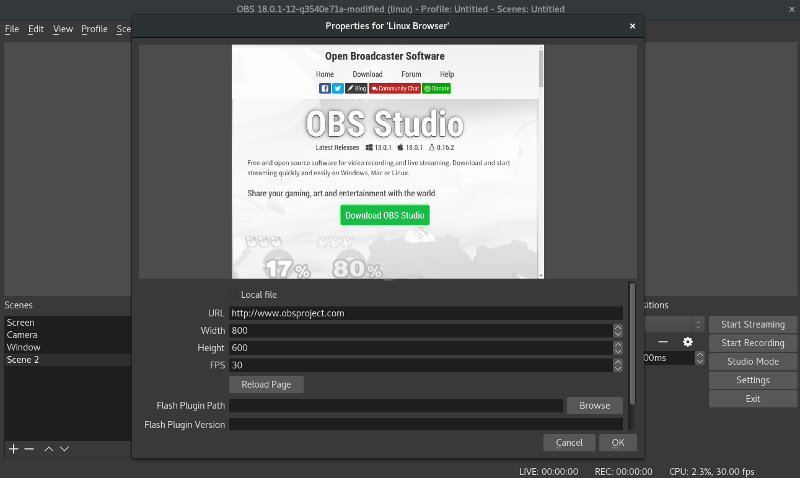Decrease the Width spinner value
Viewport: 800px width, 478px height.
(x=618, y=334)
